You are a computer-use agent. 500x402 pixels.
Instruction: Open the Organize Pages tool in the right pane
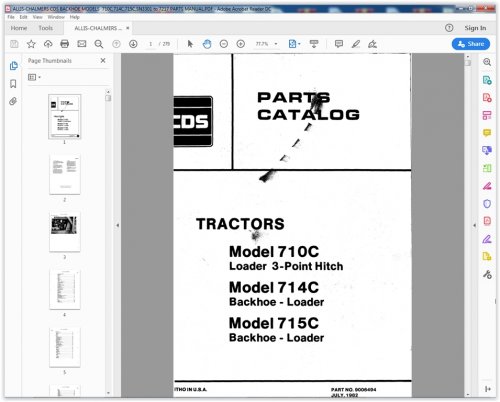click(487, 115)
